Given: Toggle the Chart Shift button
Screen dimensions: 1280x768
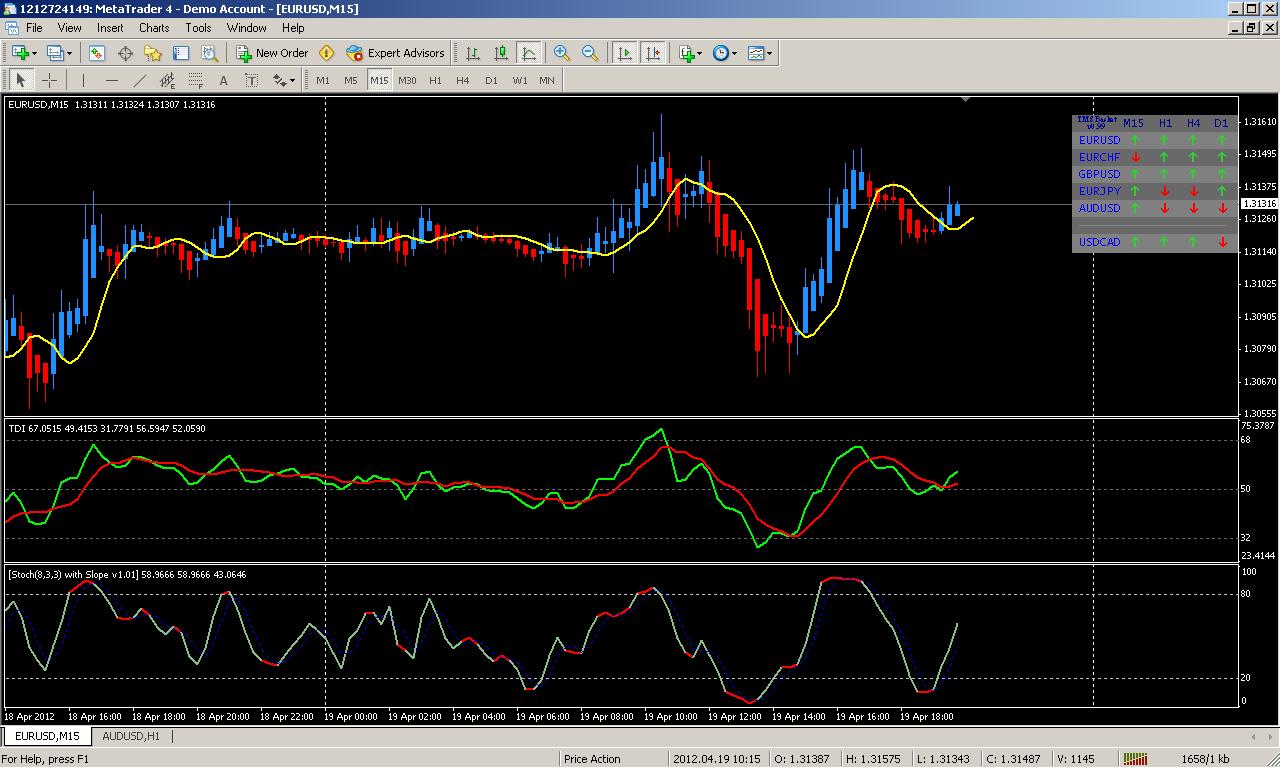Looking at the screenshot, I should (653, 53).
